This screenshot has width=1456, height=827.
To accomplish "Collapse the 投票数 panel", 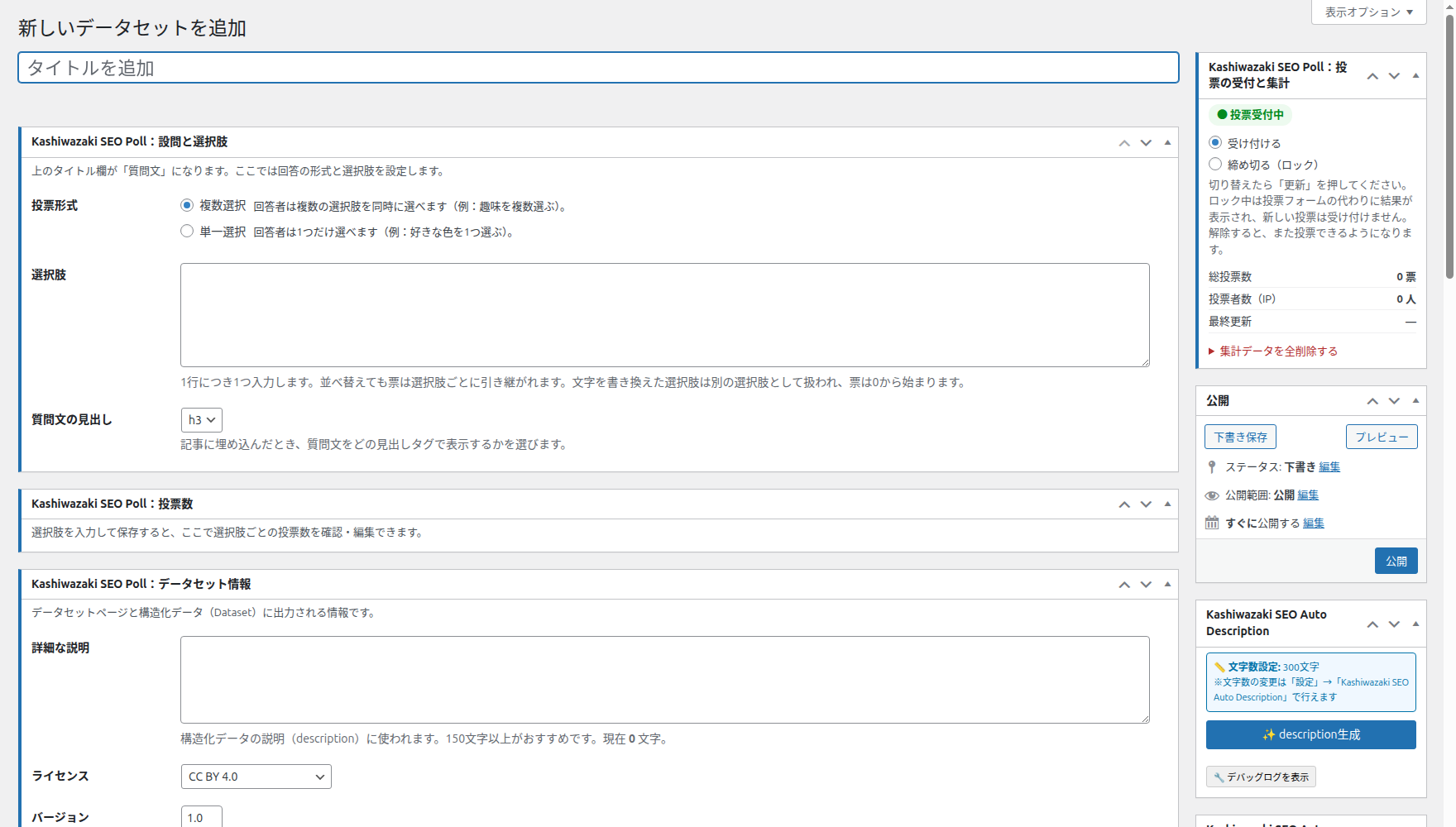I will pyautogui.click(x=1167, y=504).
